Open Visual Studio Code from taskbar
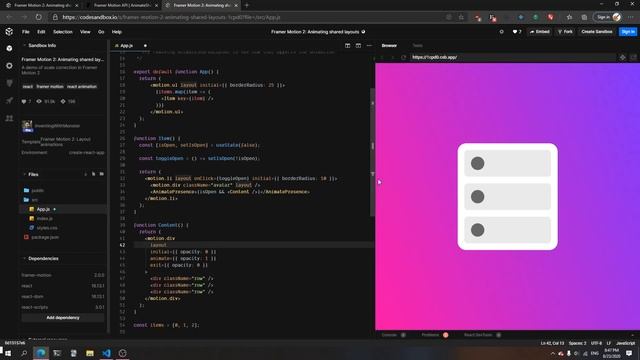Image resolution: width=640 pixels, height=360 pixels. tap(106, 353)
